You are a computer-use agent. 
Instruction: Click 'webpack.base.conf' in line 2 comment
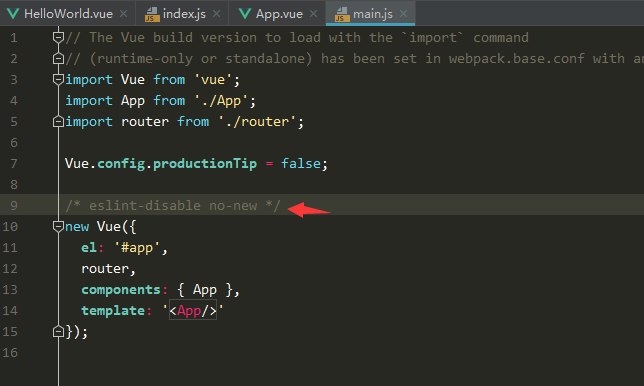tap(516, 59)
